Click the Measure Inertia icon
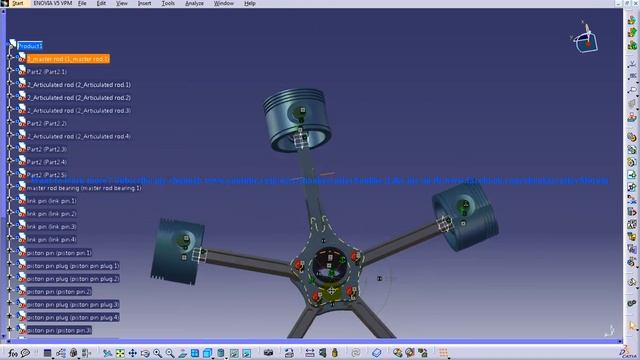Viewport: 640px width, 360px height. coord(335,353)
